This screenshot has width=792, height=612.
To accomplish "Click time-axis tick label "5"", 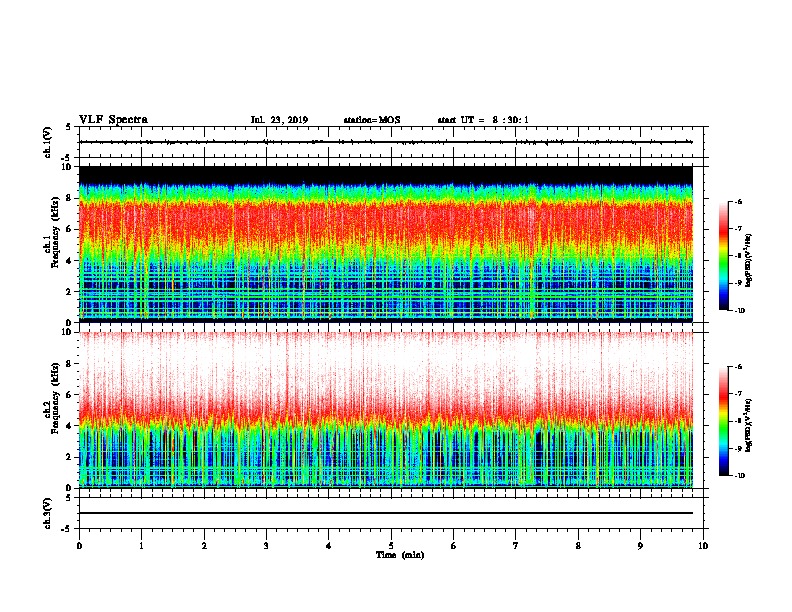I will pyautogui.click(x=391, y=546).
